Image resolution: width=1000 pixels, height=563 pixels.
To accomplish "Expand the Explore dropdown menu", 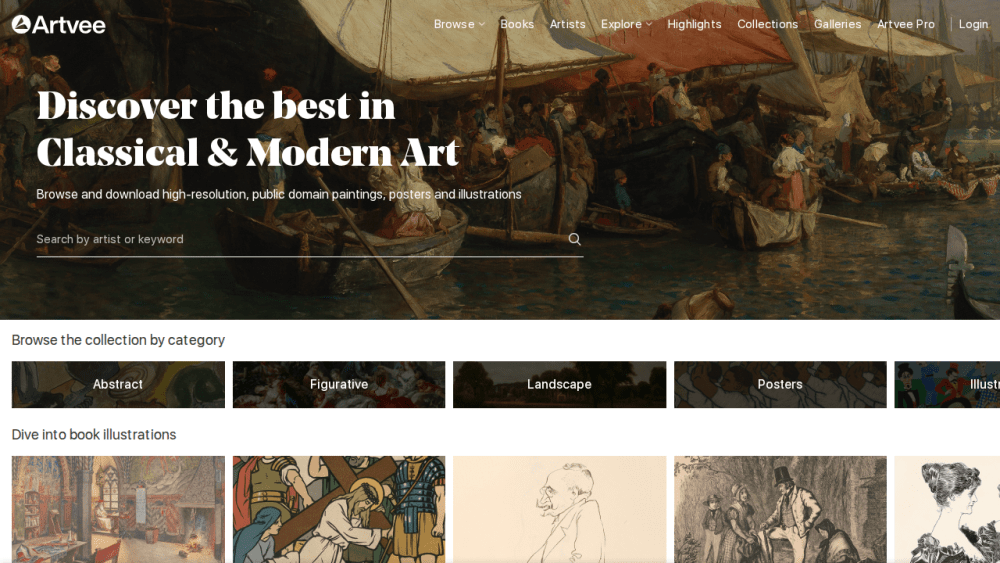I will [626, 24].
